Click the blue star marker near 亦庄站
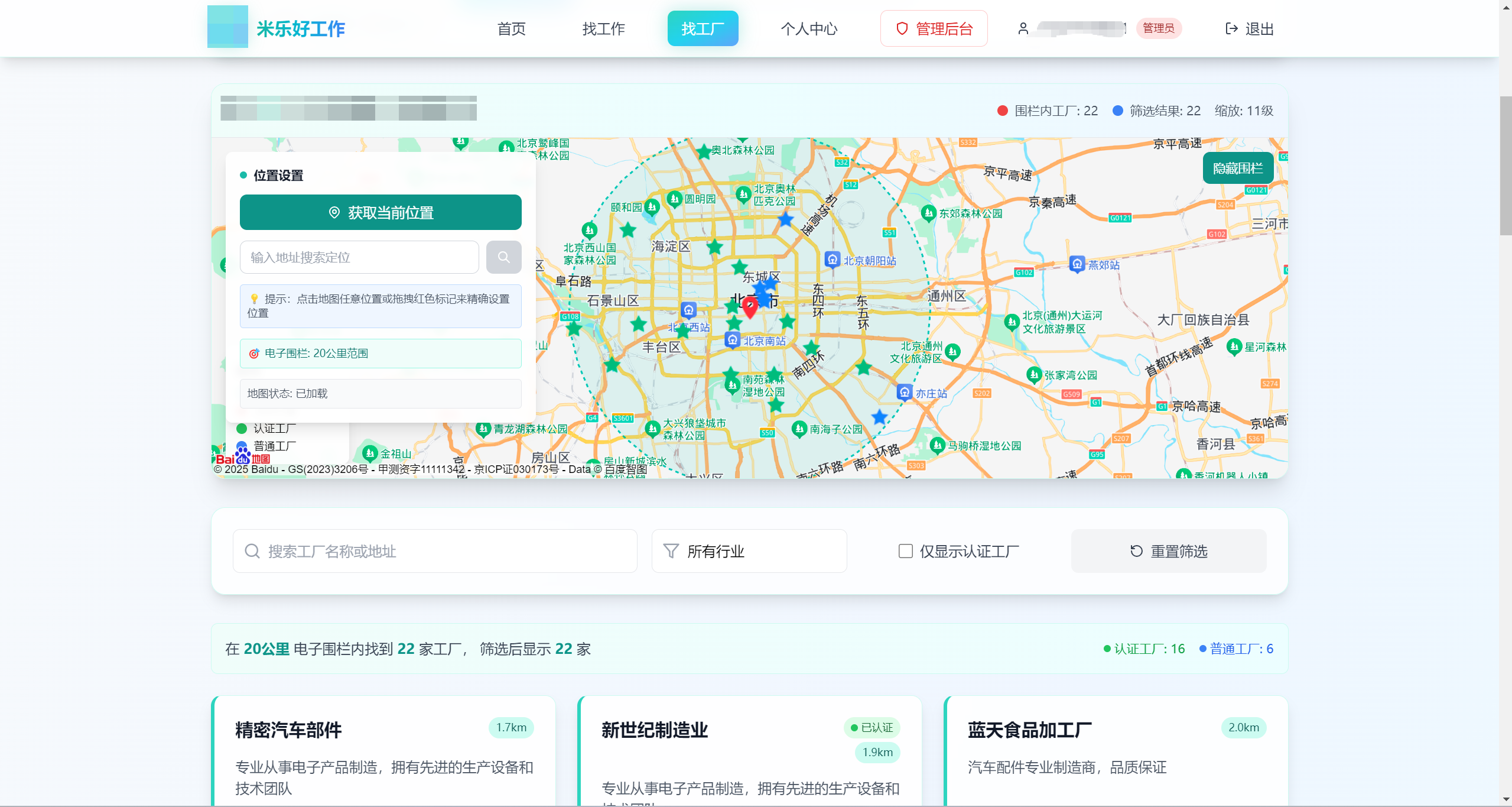This screenshot has width=1512, height=807. coord(879,417)
